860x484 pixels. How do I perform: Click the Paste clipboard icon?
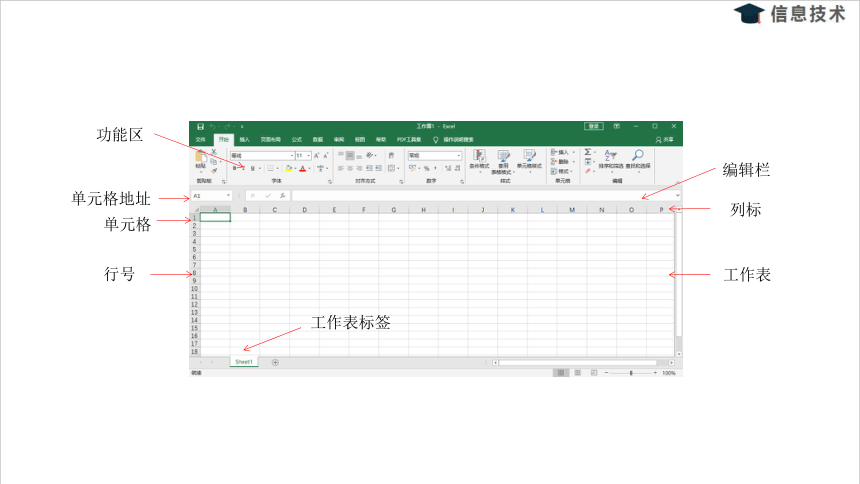pyautogui.click(x=201, y=157)
